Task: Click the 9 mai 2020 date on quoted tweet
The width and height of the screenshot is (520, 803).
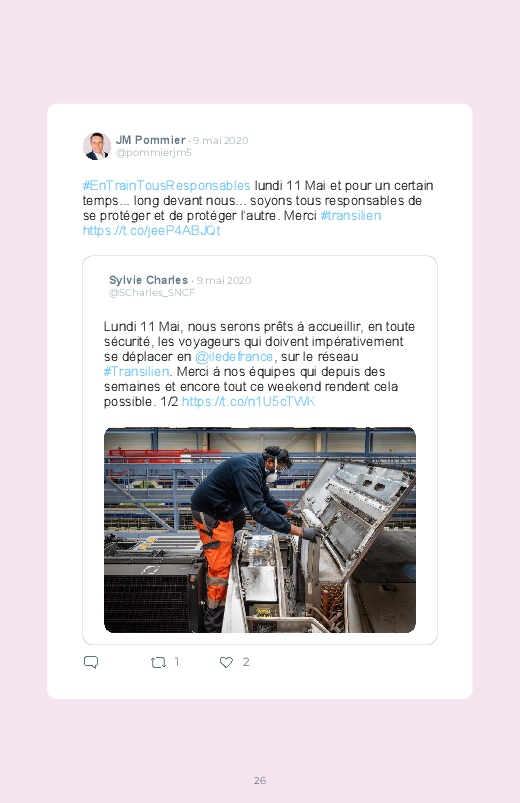Action: [224, 280]
